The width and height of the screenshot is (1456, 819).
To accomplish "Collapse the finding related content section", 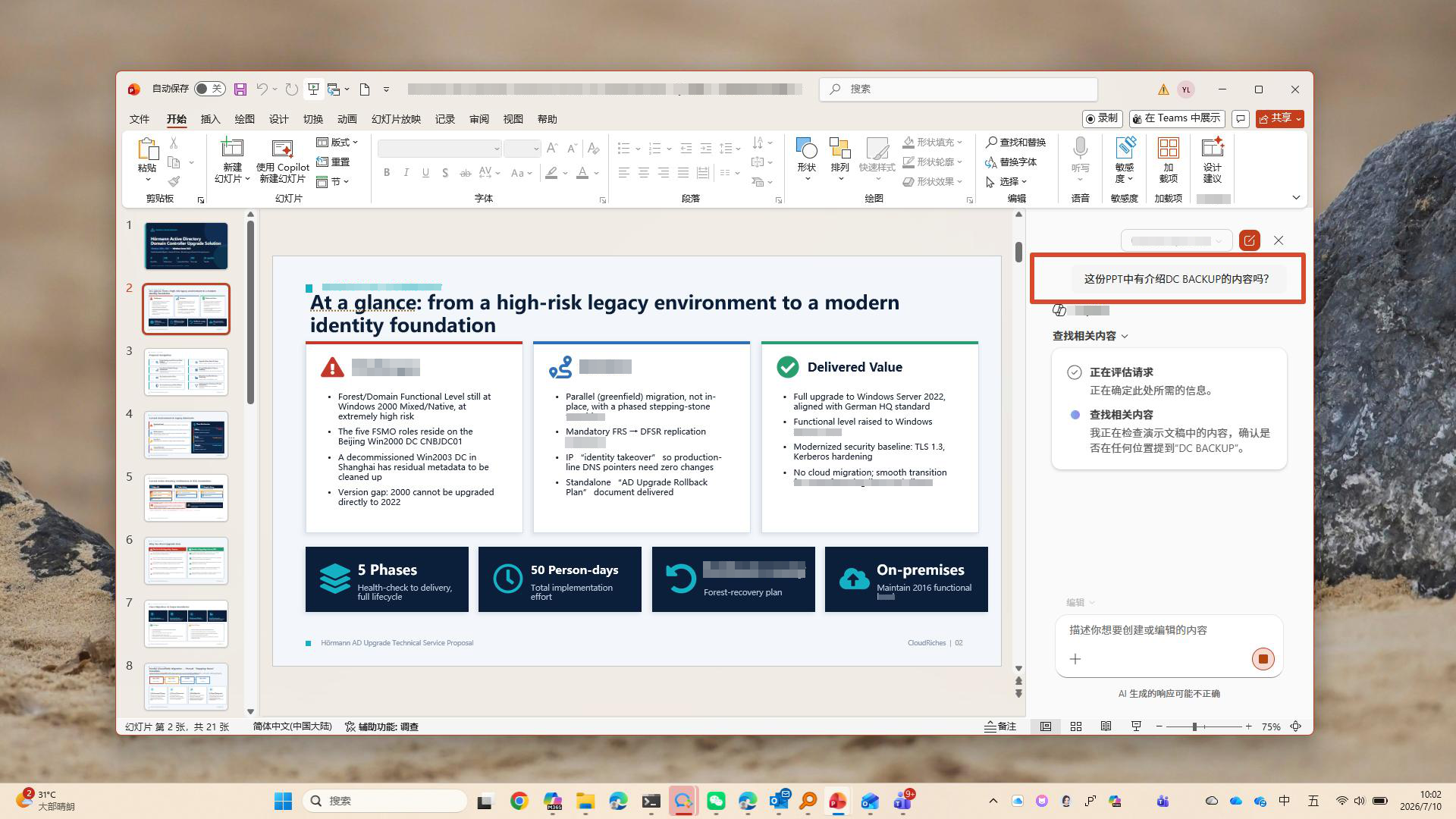I will (1090, 336).
